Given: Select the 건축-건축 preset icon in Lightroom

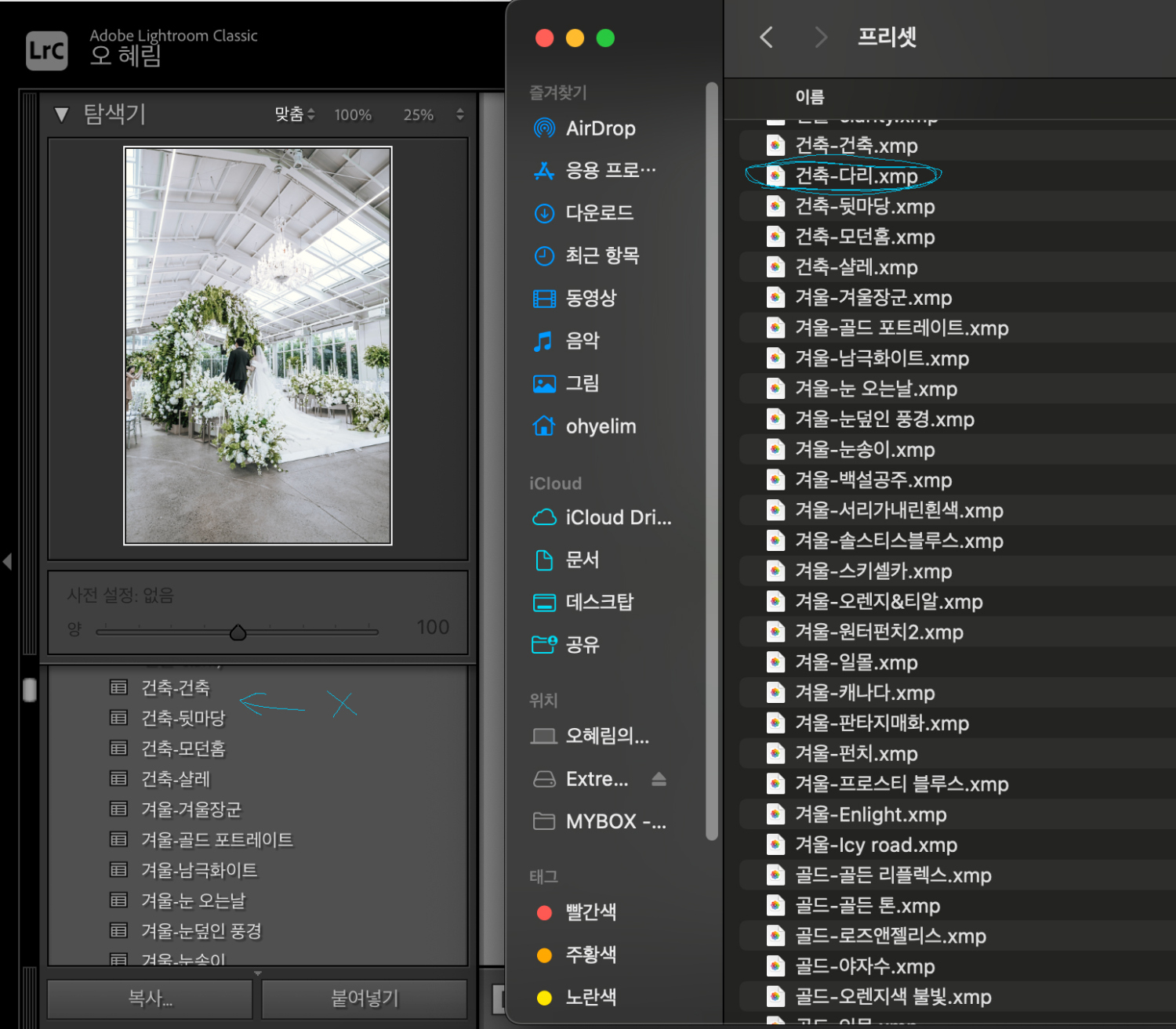Looking at the screenshot, I should tap(118, 687).
